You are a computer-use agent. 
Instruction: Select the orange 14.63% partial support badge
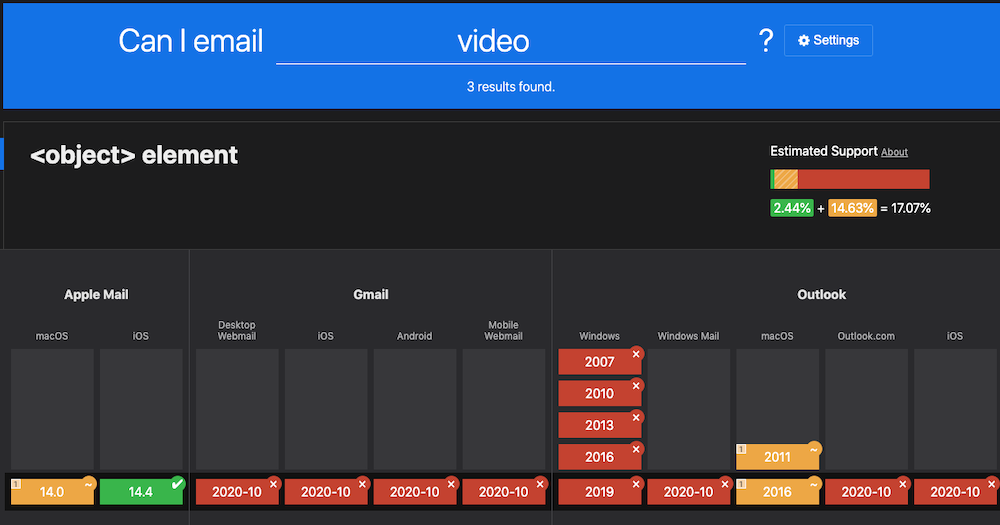852,208
